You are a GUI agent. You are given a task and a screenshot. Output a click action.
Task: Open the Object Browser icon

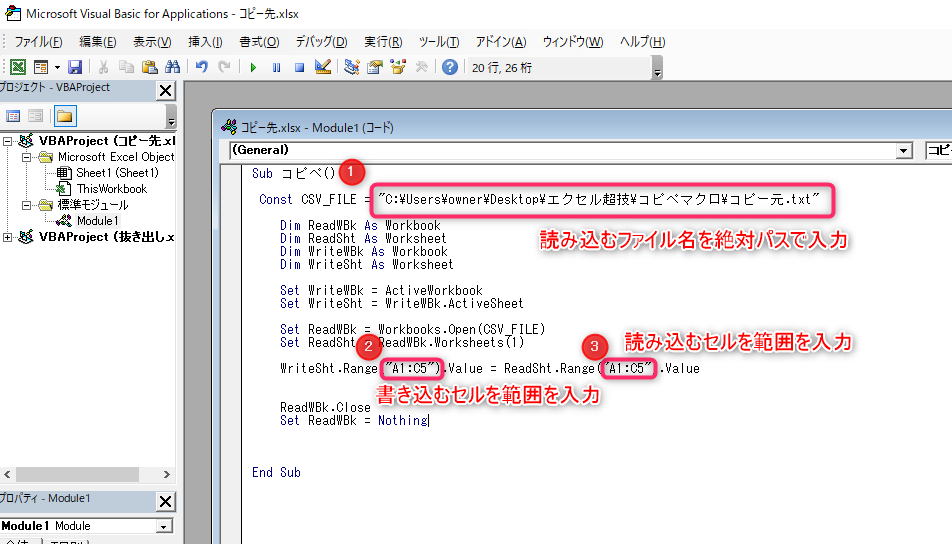click(x=398, y=67)
